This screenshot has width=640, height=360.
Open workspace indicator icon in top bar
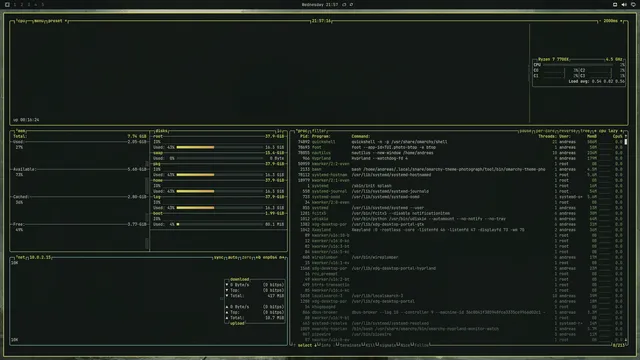[7, 4]
